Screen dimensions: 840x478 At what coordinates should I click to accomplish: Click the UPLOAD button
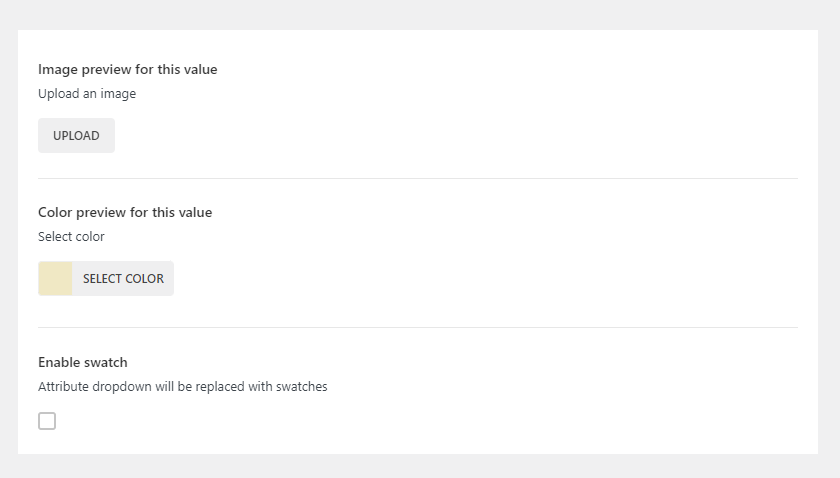[x=76, y=136]
